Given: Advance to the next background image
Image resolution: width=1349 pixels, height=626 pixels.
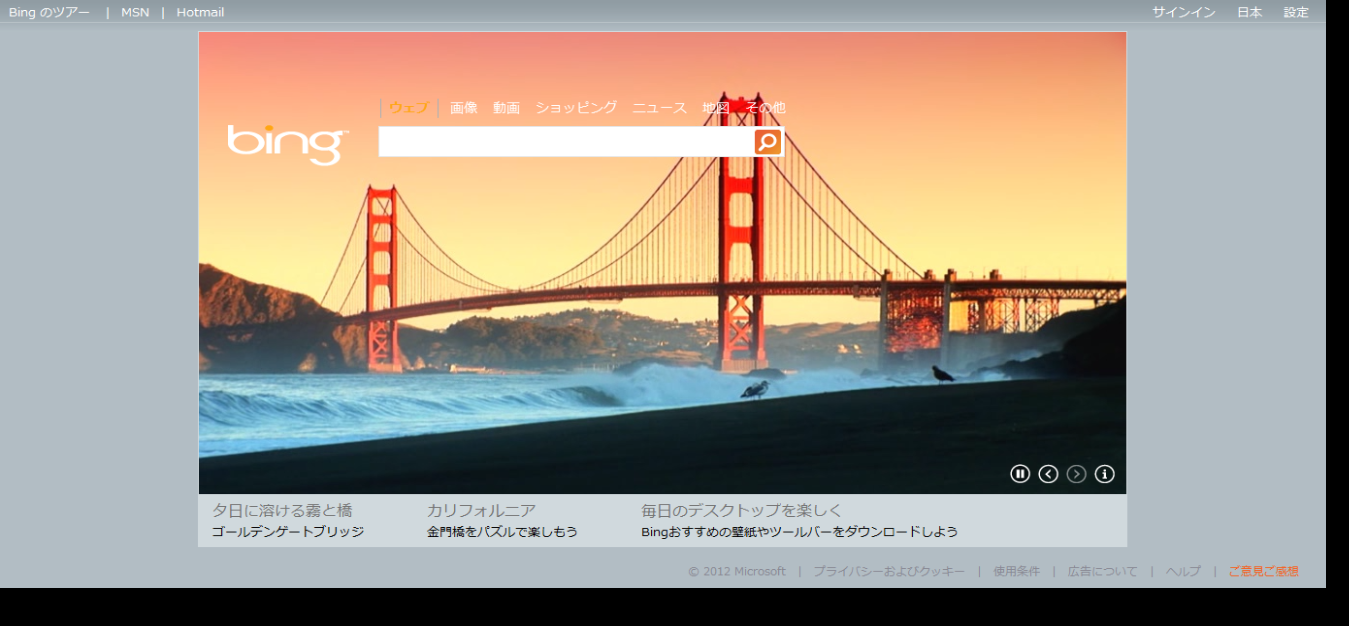Looking at the screenshot, I should point(1076,474).
